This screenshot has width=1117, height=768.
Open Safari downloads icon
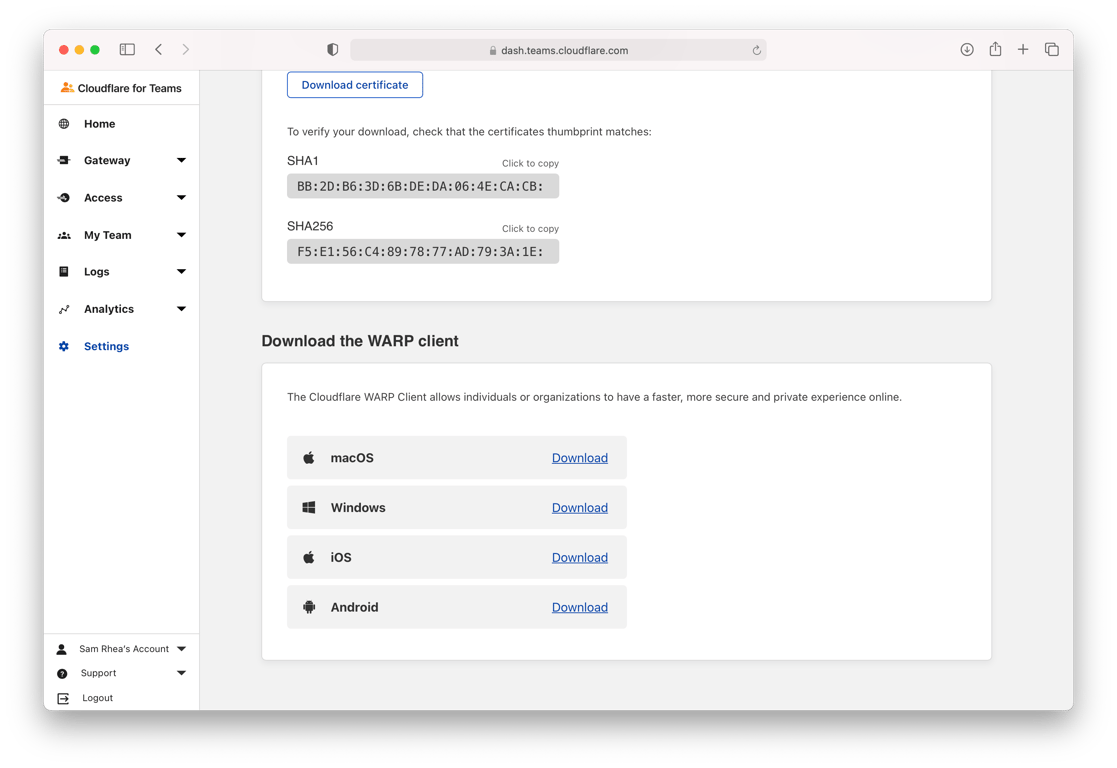click(967, 49)
